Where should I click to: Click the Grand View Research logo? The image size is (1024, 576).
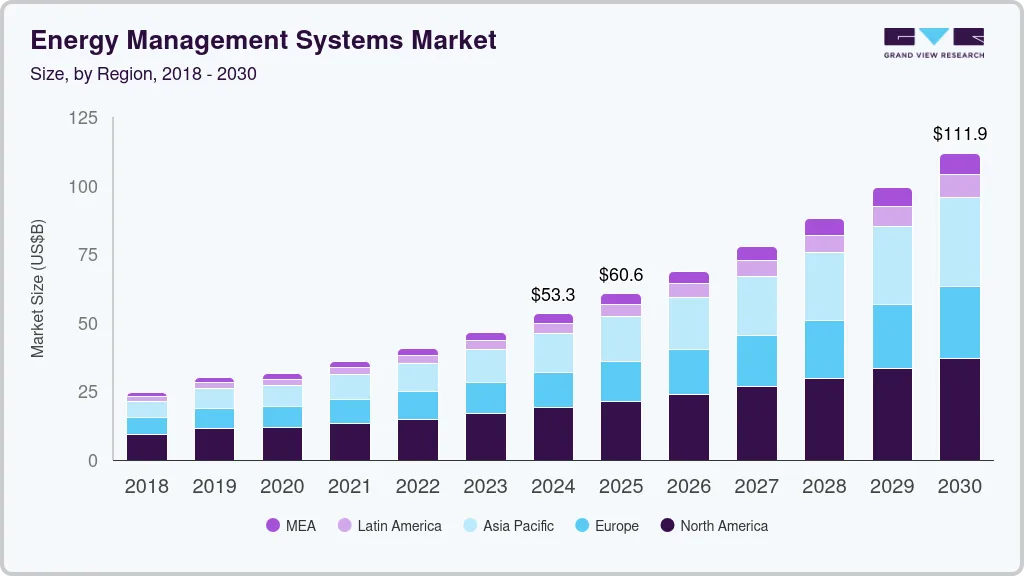coord(934,42)
